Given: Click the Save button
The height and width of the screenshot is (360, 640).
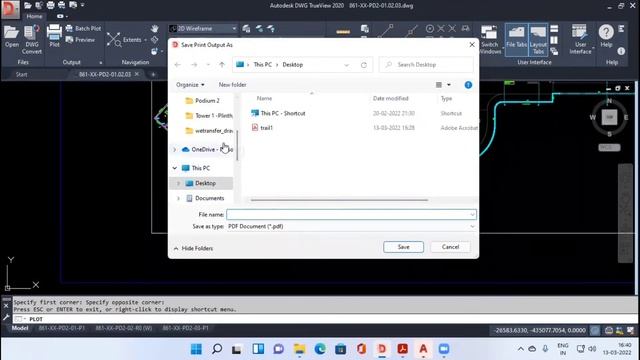Looking at the screenshot, I should tap(403, 247).
